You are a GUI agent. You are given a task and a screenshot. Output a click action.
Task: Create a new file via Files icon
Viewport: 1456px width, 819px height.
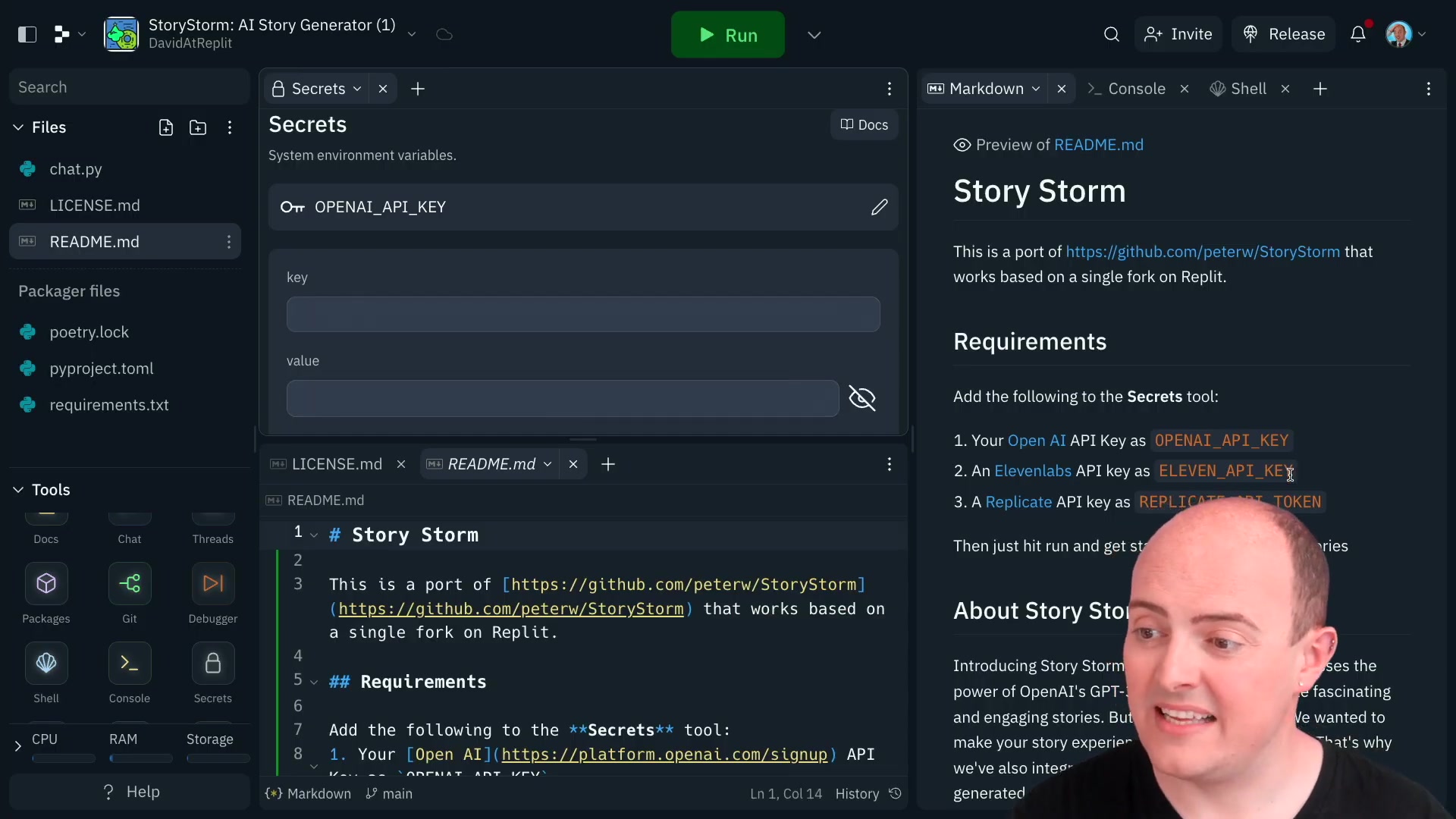166,127
